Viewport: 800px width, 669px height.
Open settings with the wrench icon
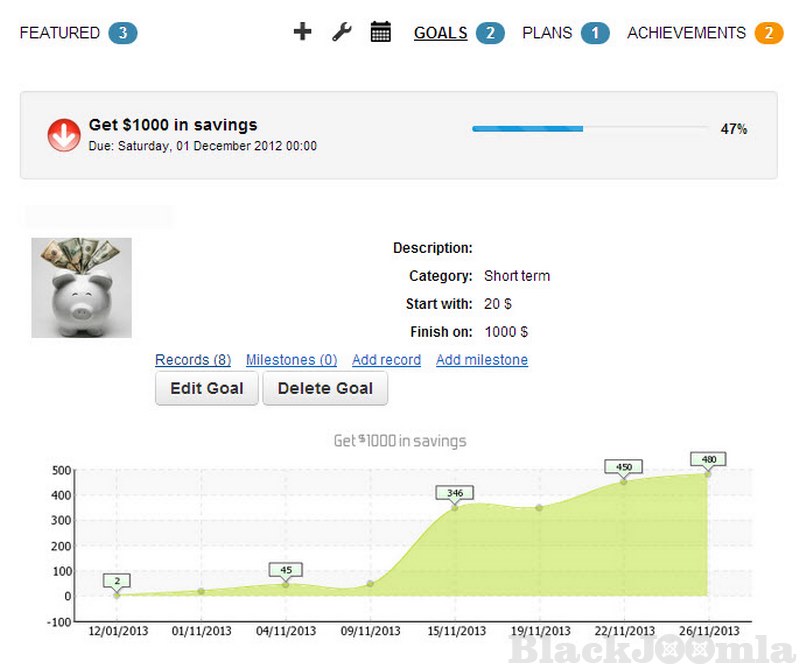(341, 32)
